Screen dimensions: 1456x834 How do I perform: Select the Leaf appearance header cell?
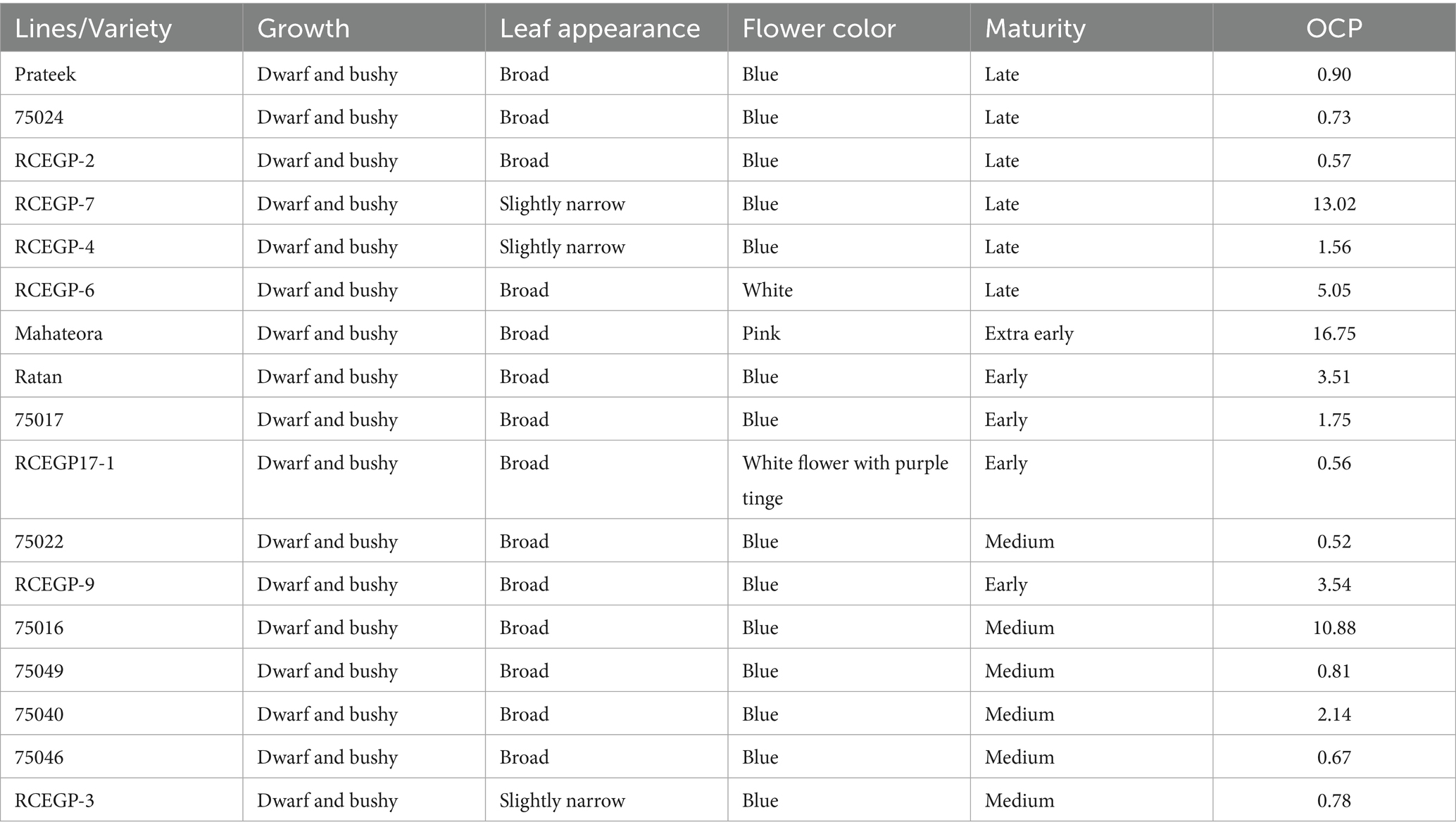tap(600, 28)
